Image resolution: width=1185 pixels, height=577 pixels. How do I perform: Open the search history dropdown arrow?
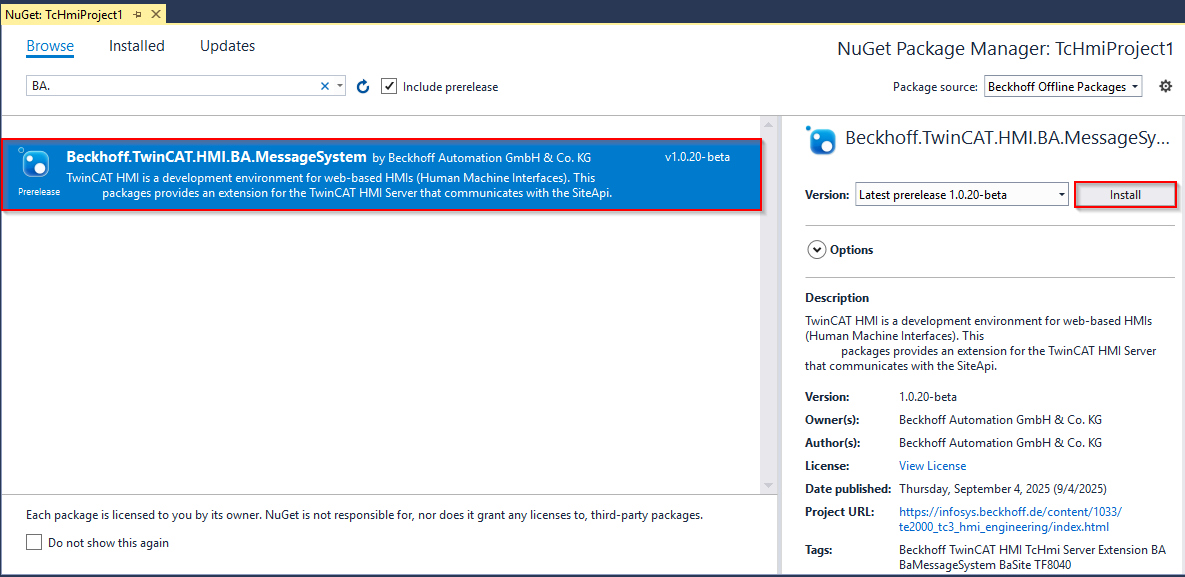[340, 87]
